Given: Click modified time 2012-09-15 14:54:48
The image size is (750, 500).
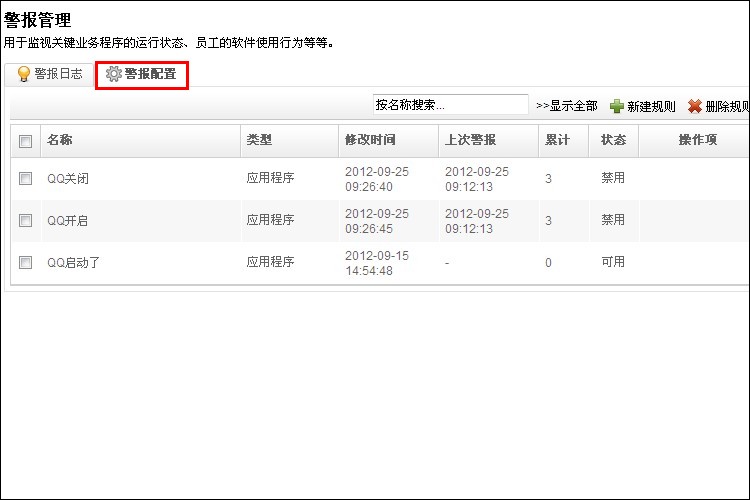Looking at the screenshot, I should tap(377, 263).
